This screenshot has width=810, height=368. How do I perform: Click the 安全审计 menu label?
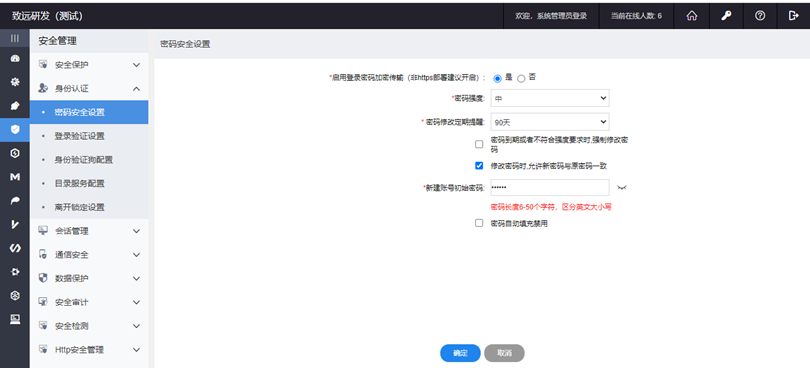click(72, 302)
